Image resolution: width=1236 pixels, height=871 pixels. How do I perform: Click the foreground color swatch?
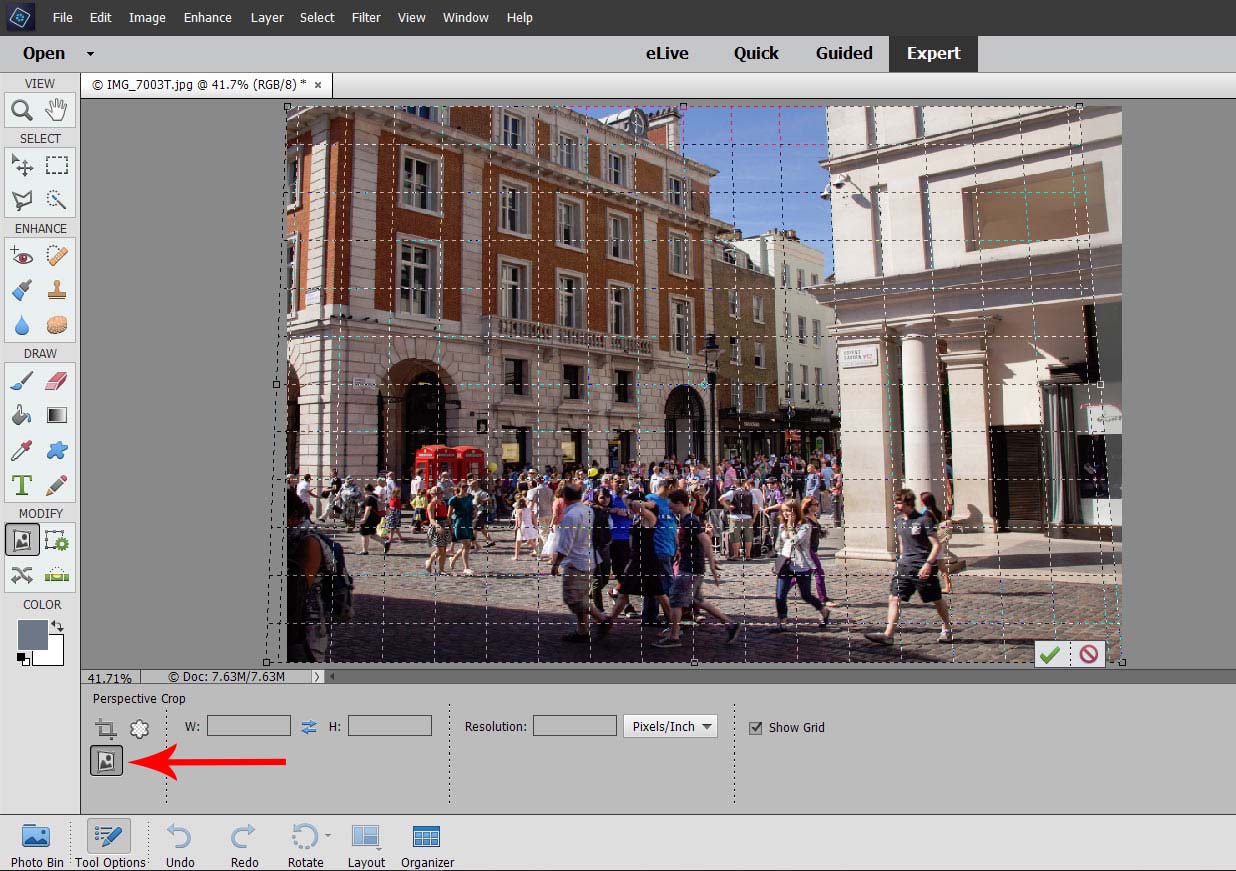32,635
